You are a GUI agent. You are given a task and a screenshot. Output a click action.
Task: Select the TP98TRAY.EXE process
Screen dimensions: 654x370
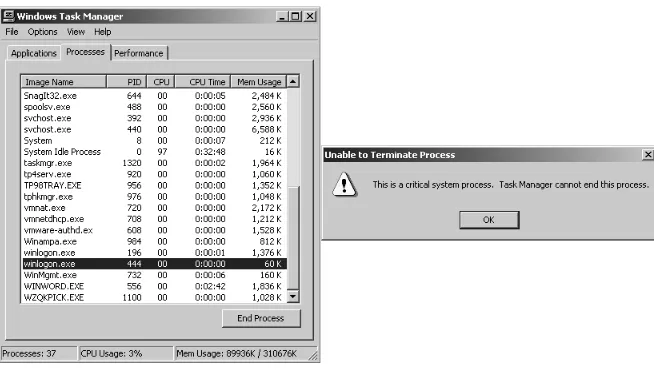tap(154, 186)
